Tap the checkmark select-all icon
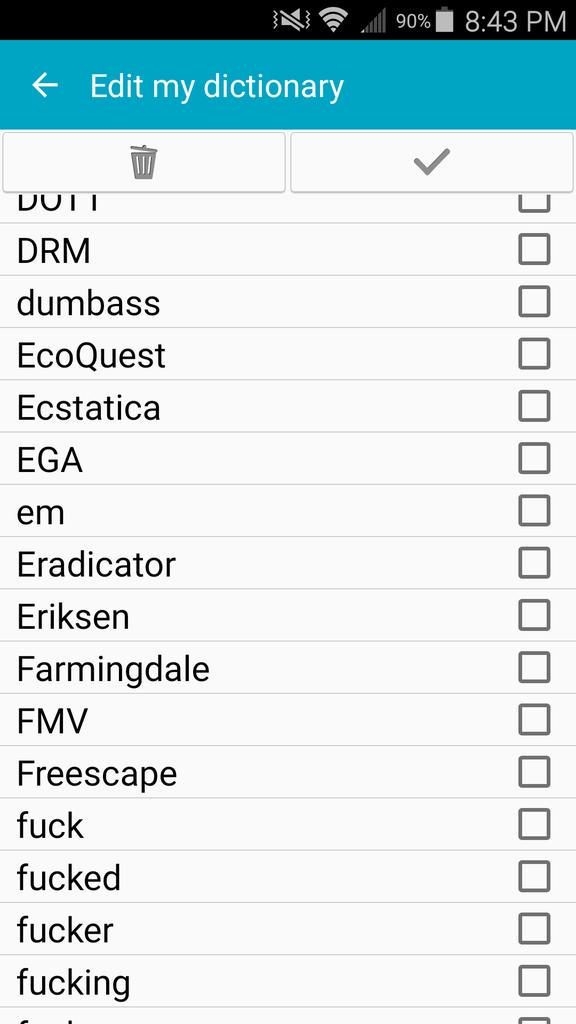Viewport: 576px width, 1024px height. point(432,162)
